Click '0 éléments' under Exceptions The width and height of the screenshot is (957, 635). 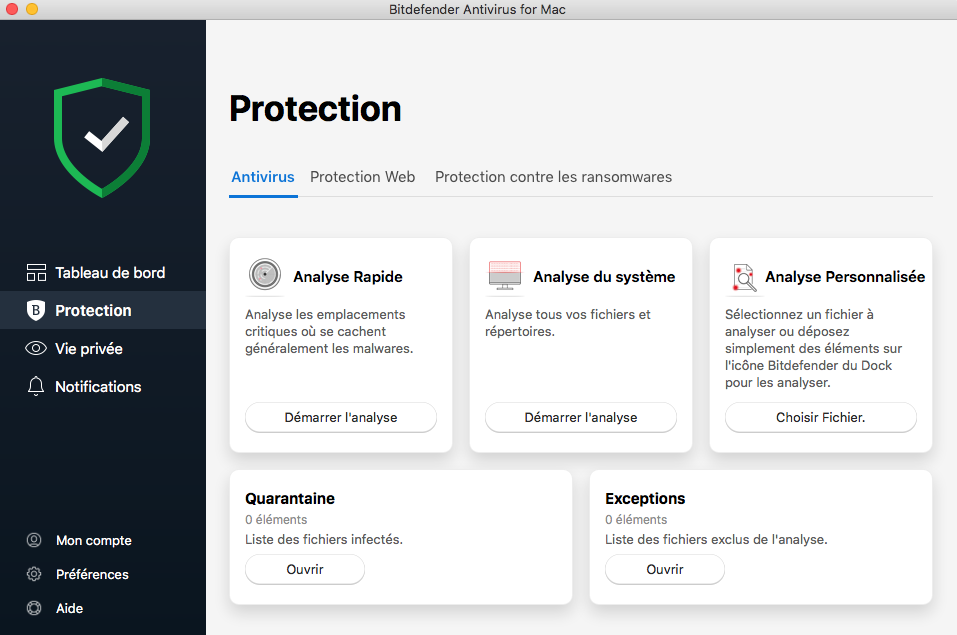click(x=636, y=520)
